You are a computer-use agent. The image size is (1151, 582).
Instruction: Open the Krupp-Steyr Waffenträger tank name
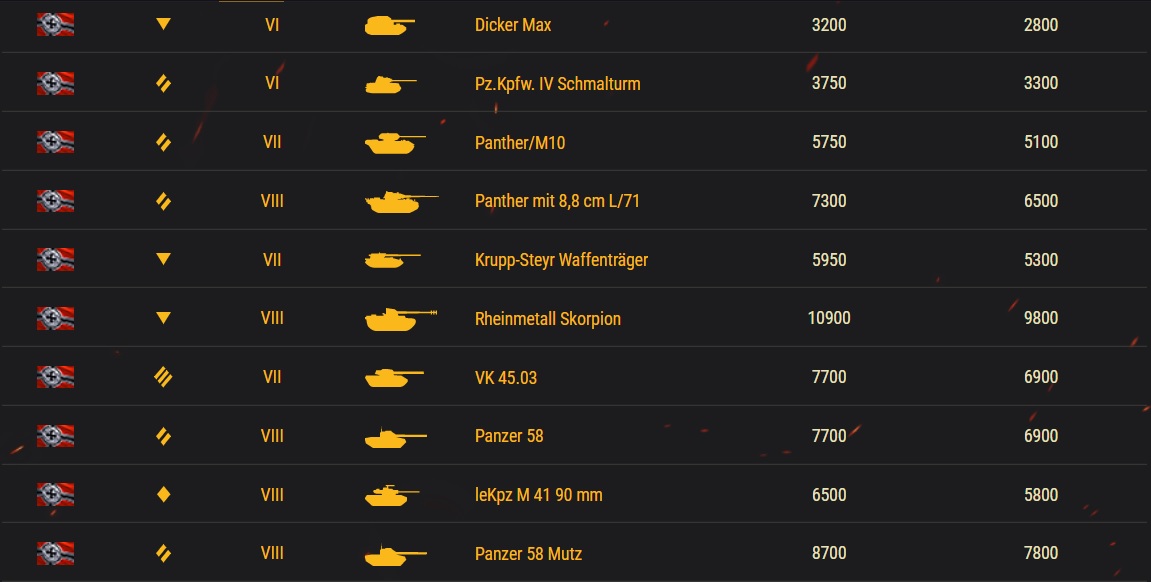tap(562, 260)
